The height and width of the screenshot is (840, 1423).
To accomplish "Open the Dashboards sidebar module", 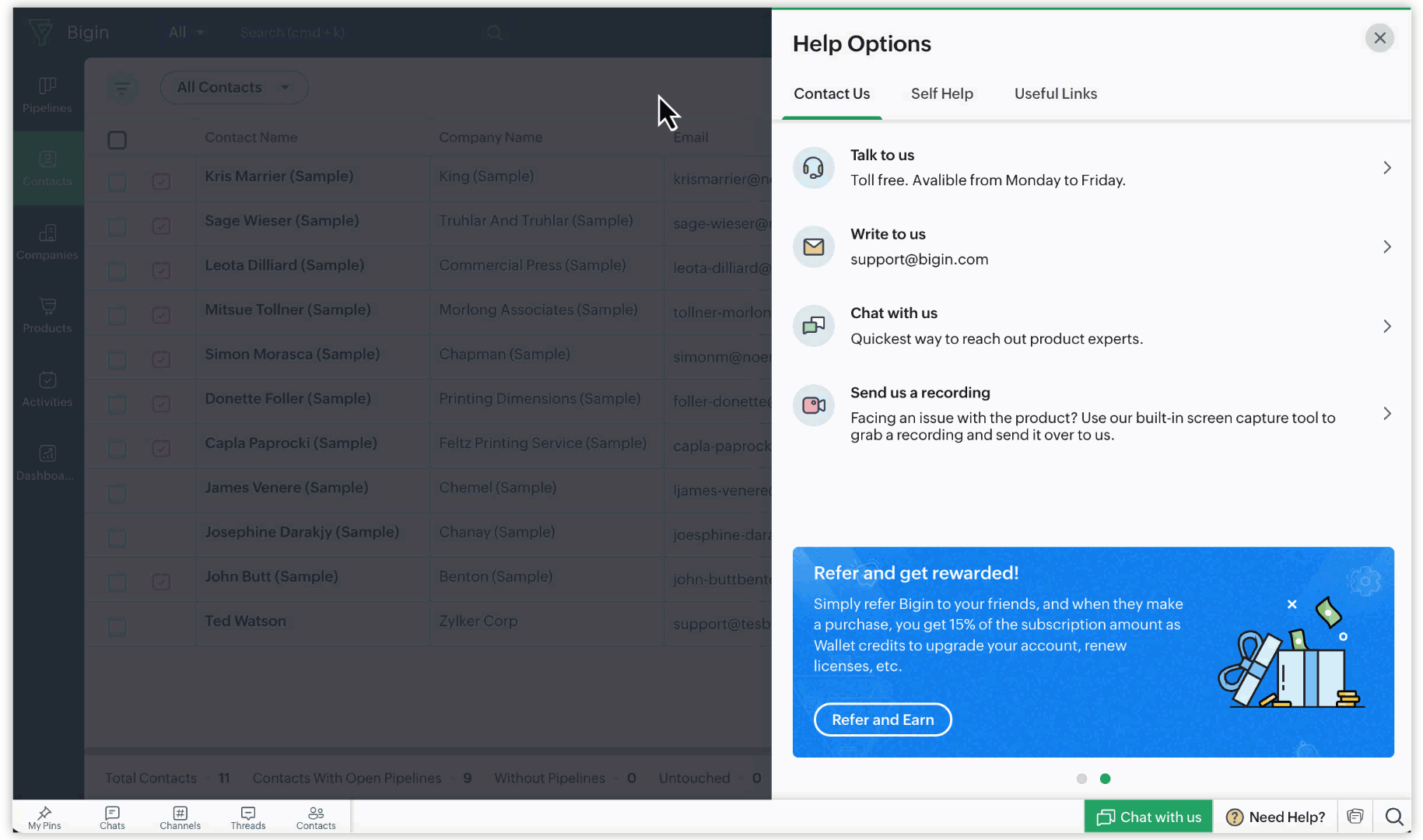I will [x=47, y=463].
